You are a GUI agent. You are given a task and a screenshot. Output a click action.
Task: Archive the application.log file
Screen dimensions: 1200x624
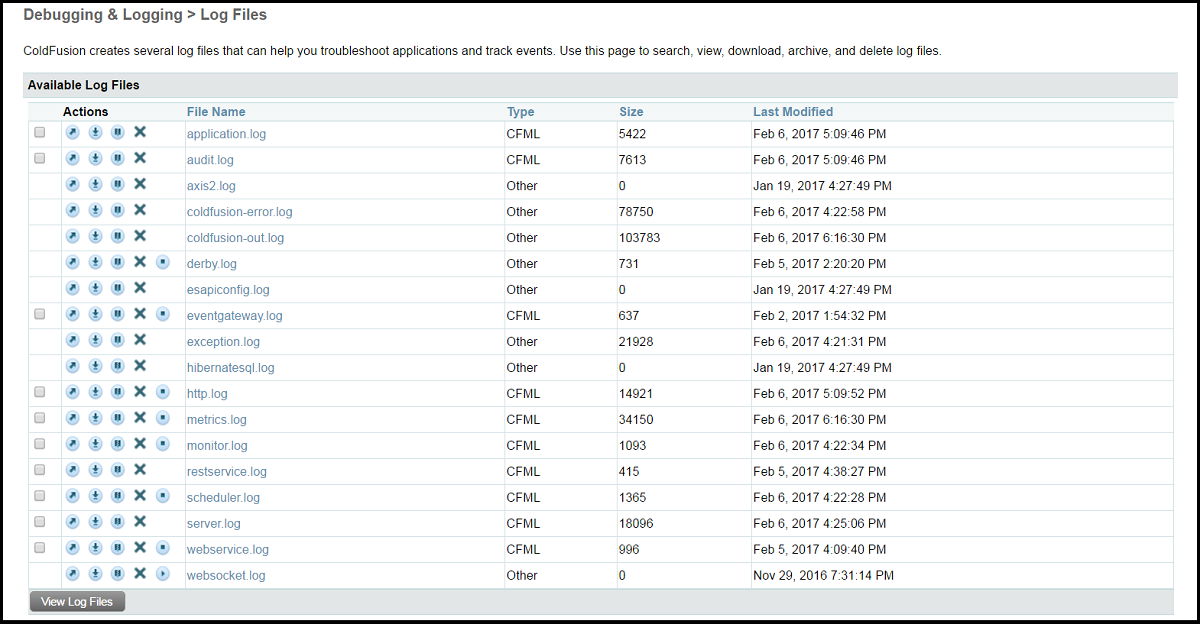(x=117, y=132)
